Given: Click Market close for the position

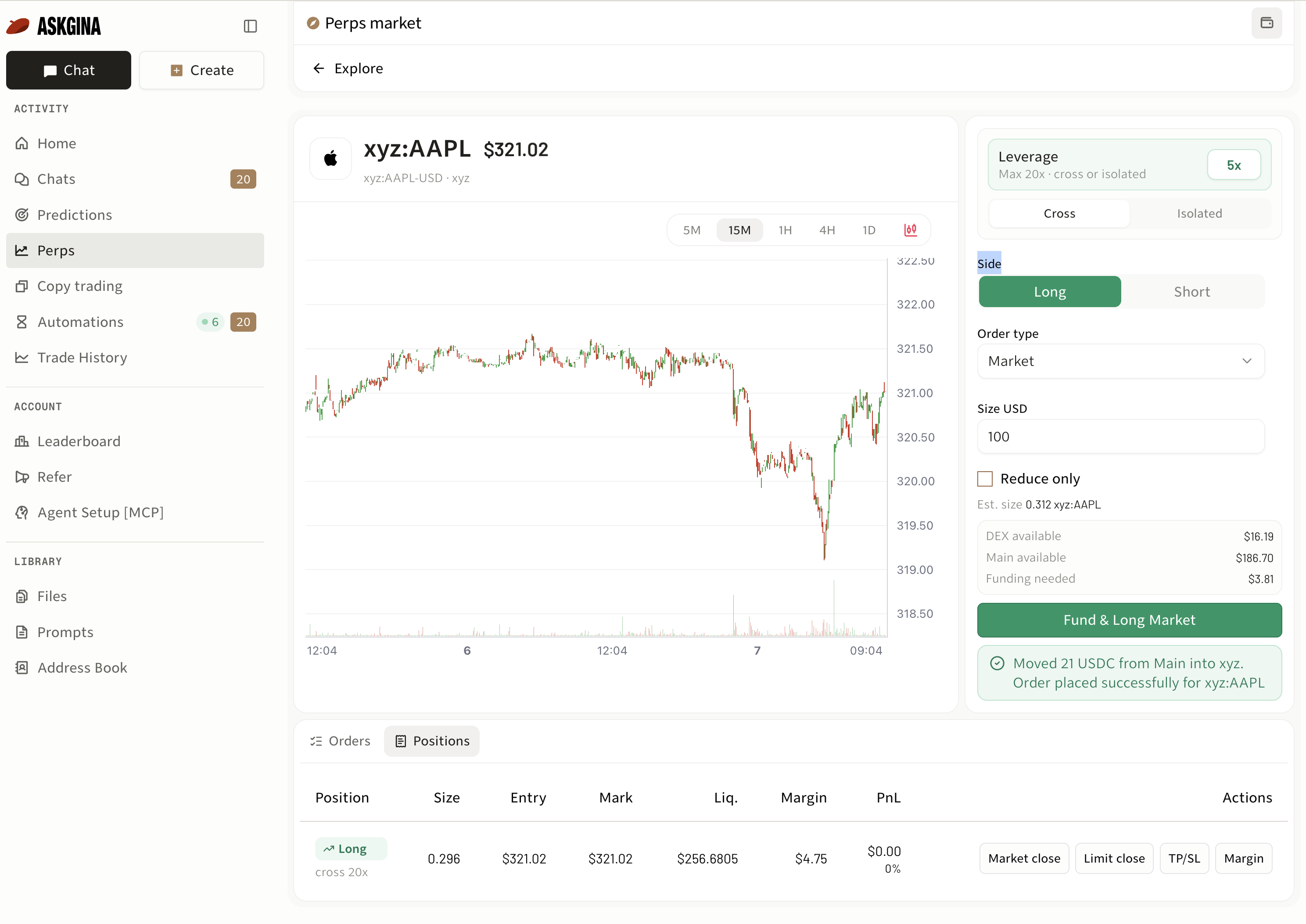Looking at the screenshot, I should pyautogui.click(x=1024, y=859).
